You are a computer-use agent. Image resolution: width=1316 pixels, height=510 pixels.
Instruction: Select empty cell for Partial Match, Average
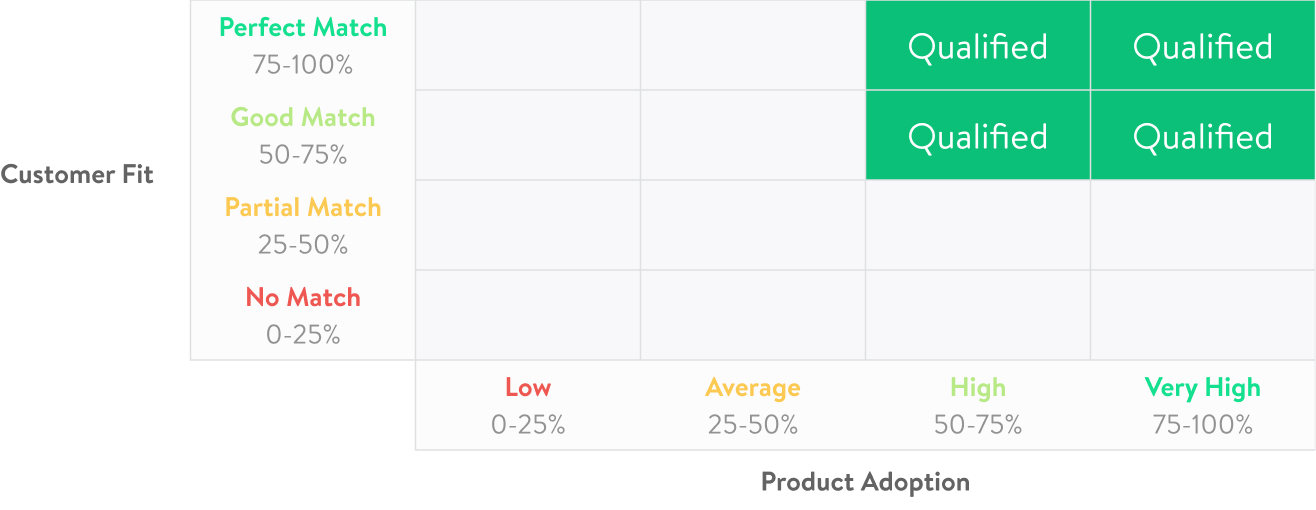(753, 225)
